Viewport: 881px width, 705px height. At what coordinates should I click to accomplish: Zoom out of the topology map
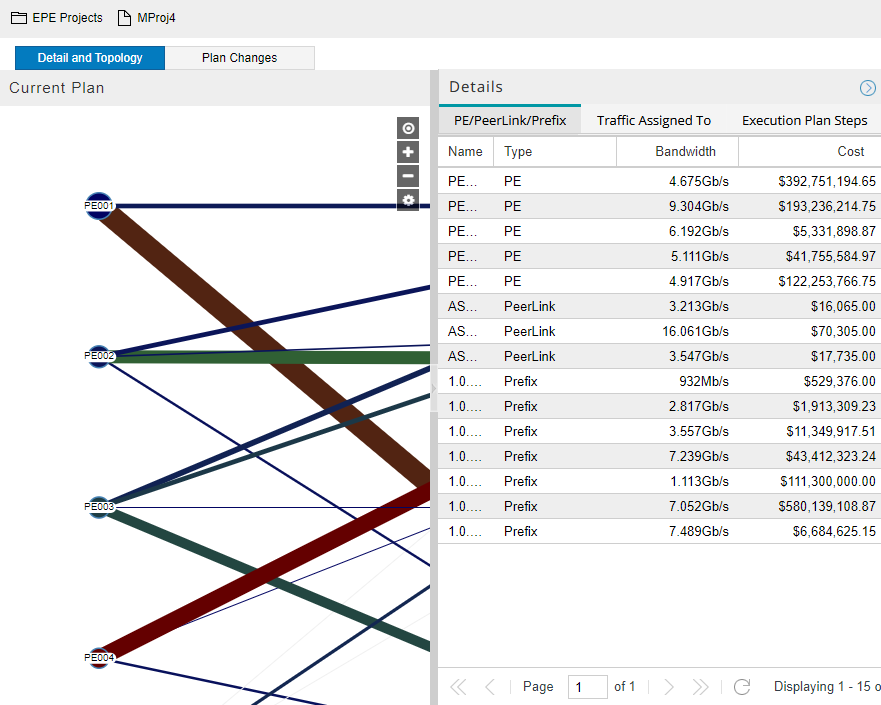click(408, 176)
